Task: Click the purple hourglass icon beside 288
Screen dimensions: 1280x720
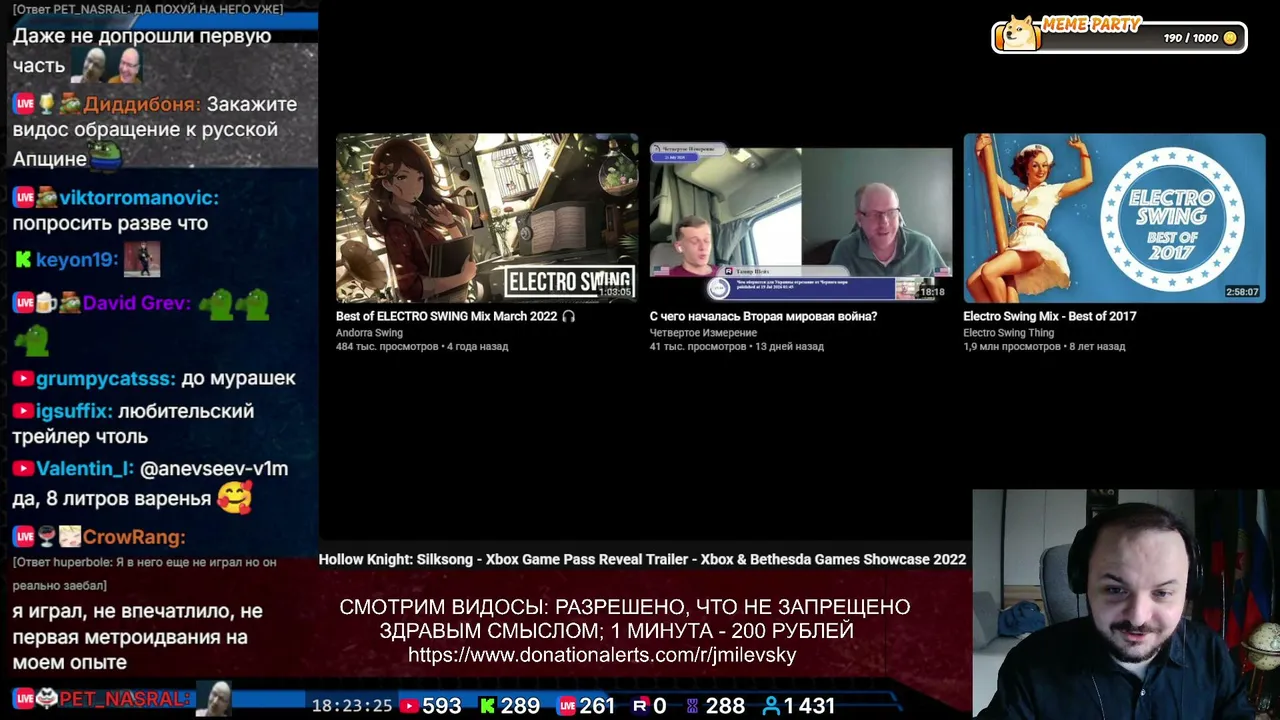Action: click(692, 706)
